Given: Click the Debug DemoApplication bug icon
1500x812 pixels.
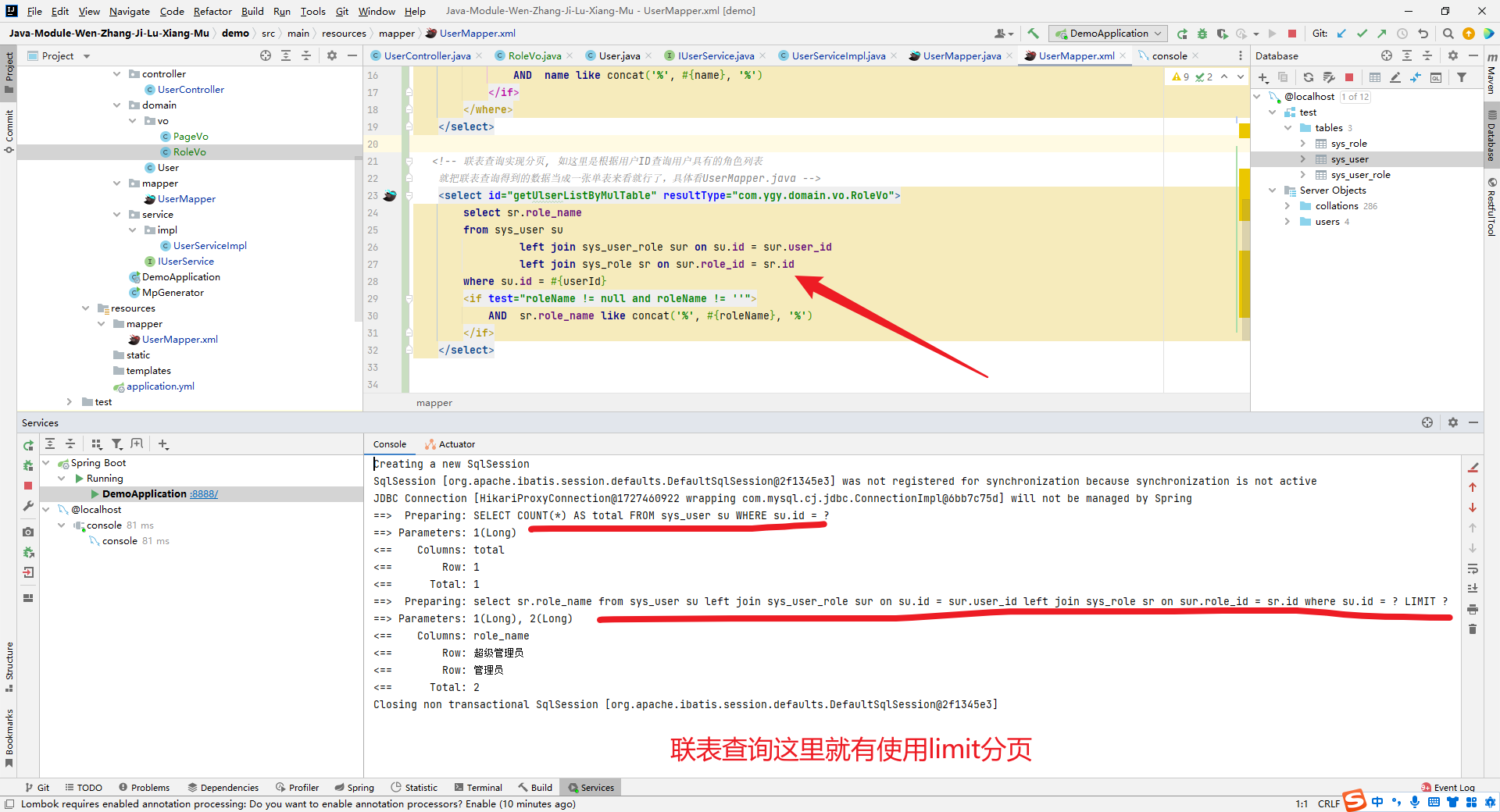Looking at the screenshot, I should point(1202,34).
